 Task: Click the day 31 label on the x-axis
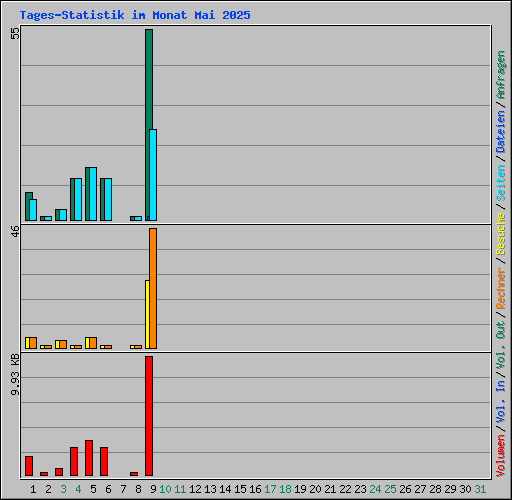coord(480,489)
